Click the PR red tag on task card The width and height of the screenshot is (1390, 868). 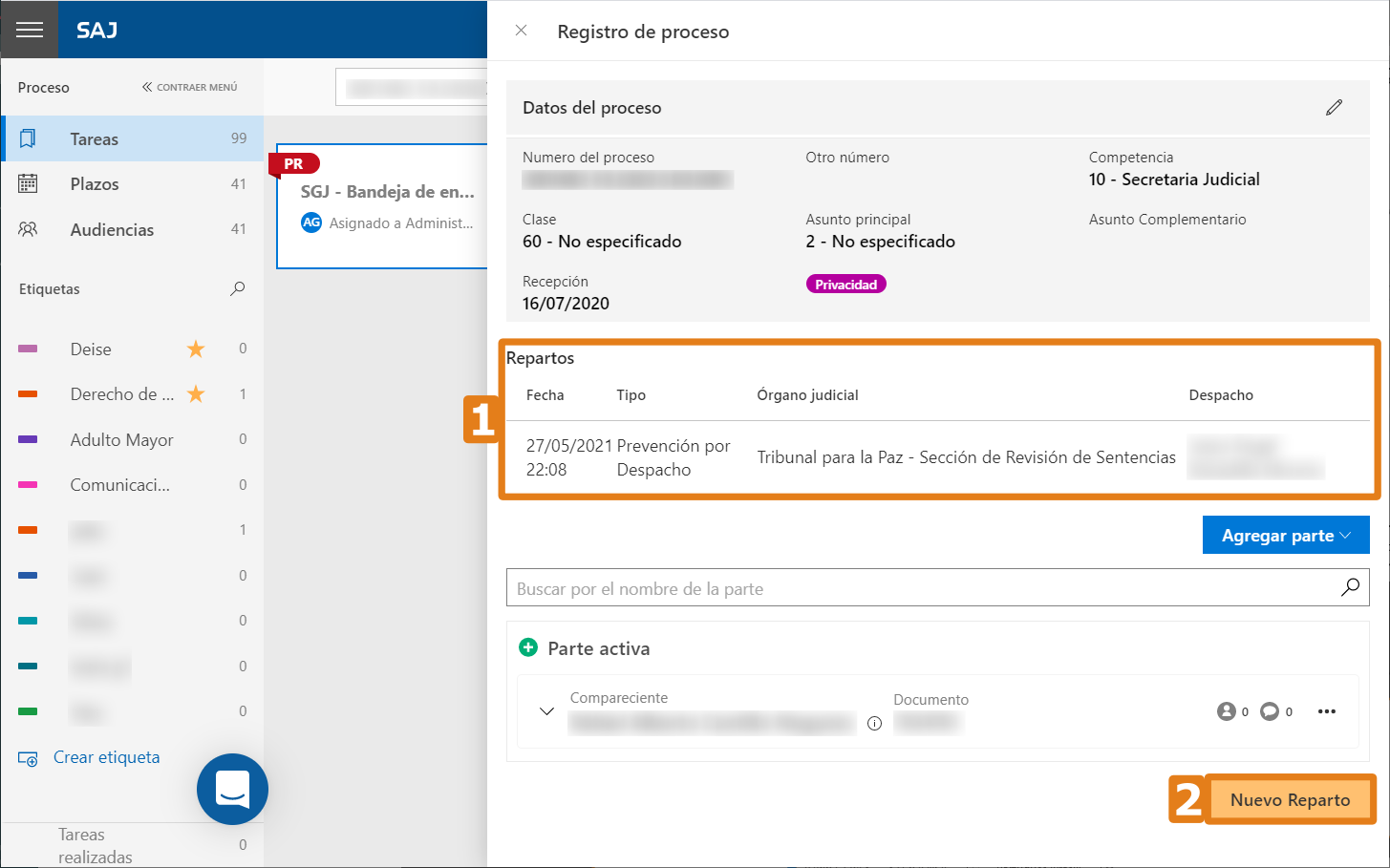293,164
